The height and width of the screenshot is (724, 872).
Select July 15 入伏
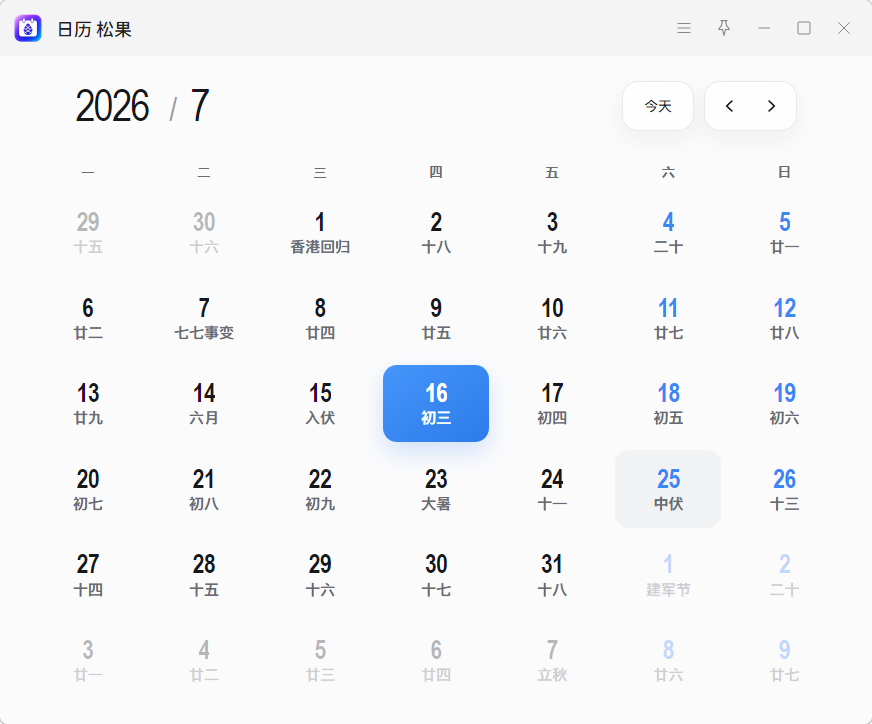tap(320, 404)
